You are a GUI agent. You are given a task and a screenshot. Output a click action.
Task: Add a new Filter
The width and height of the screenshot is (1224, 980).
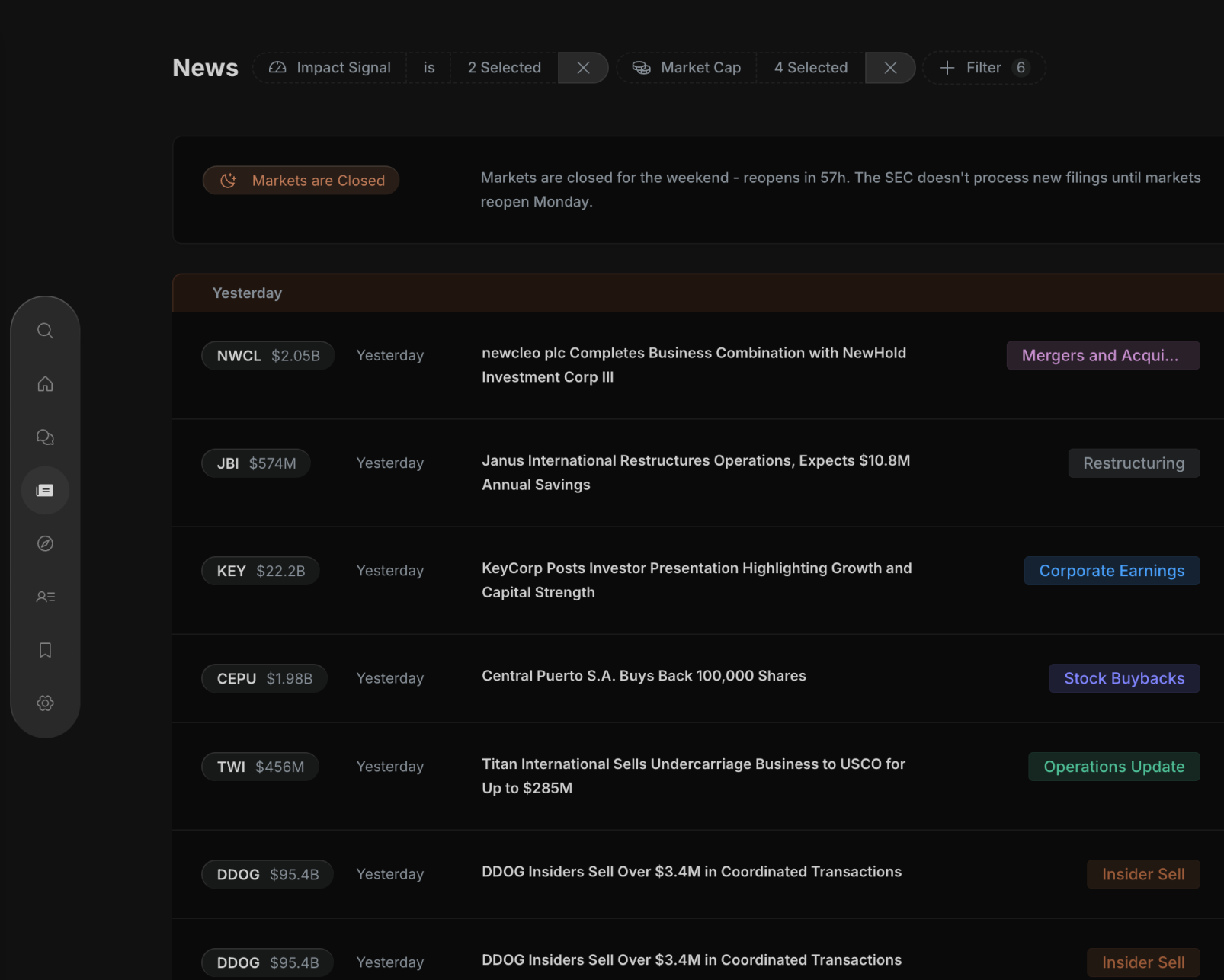pyautogui.click(x=984, y=68)
